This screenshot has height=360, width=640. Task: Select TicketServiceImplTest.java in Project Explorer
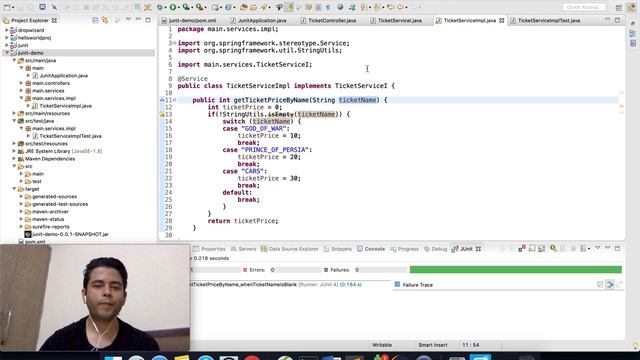67,136
